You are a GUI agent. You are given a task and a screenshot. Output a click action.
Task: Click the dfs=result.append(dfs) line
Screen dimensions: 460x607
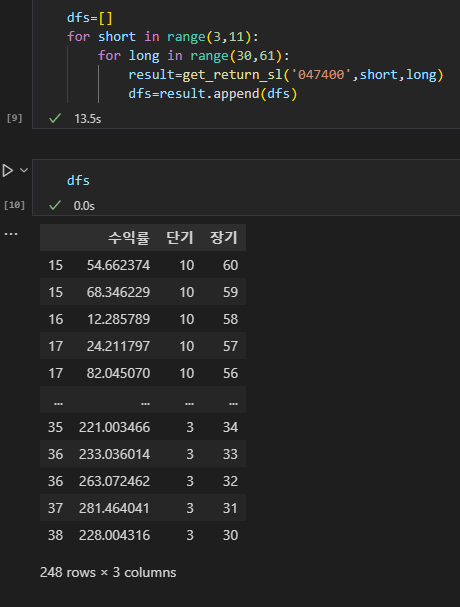point(213,94)
